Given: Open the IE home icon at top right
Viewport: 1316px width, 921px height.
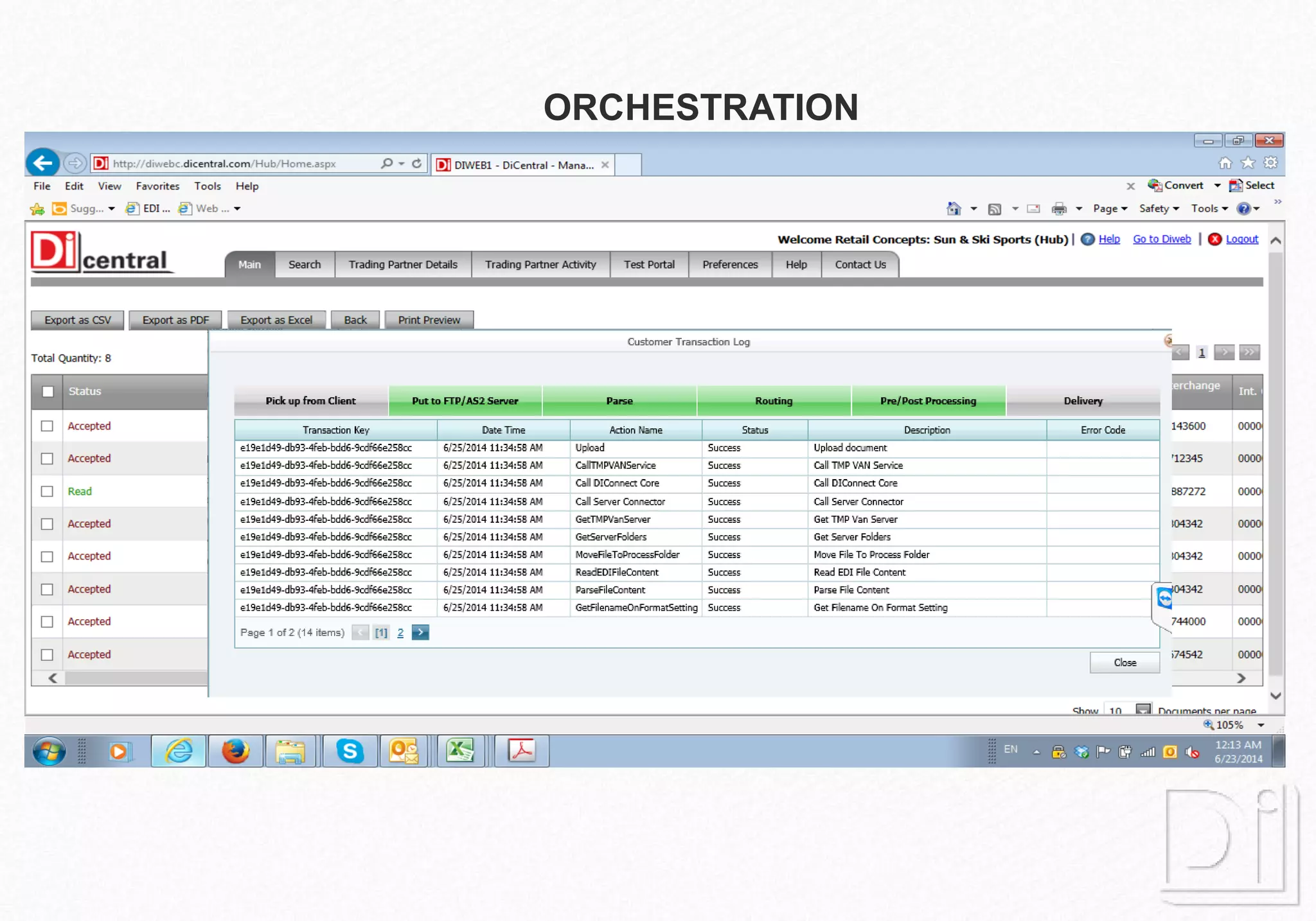Looking at the screenshot, I should [x=1225, y=163].
